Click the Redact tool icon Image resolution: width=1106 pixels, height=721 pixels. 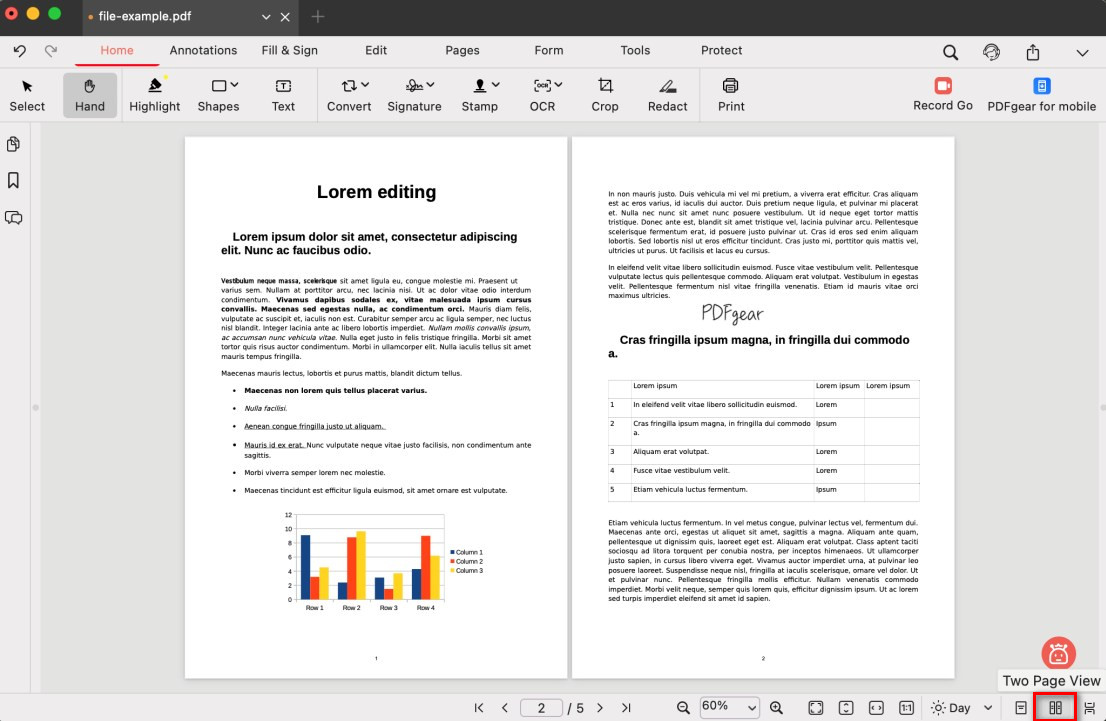(667, 87)
